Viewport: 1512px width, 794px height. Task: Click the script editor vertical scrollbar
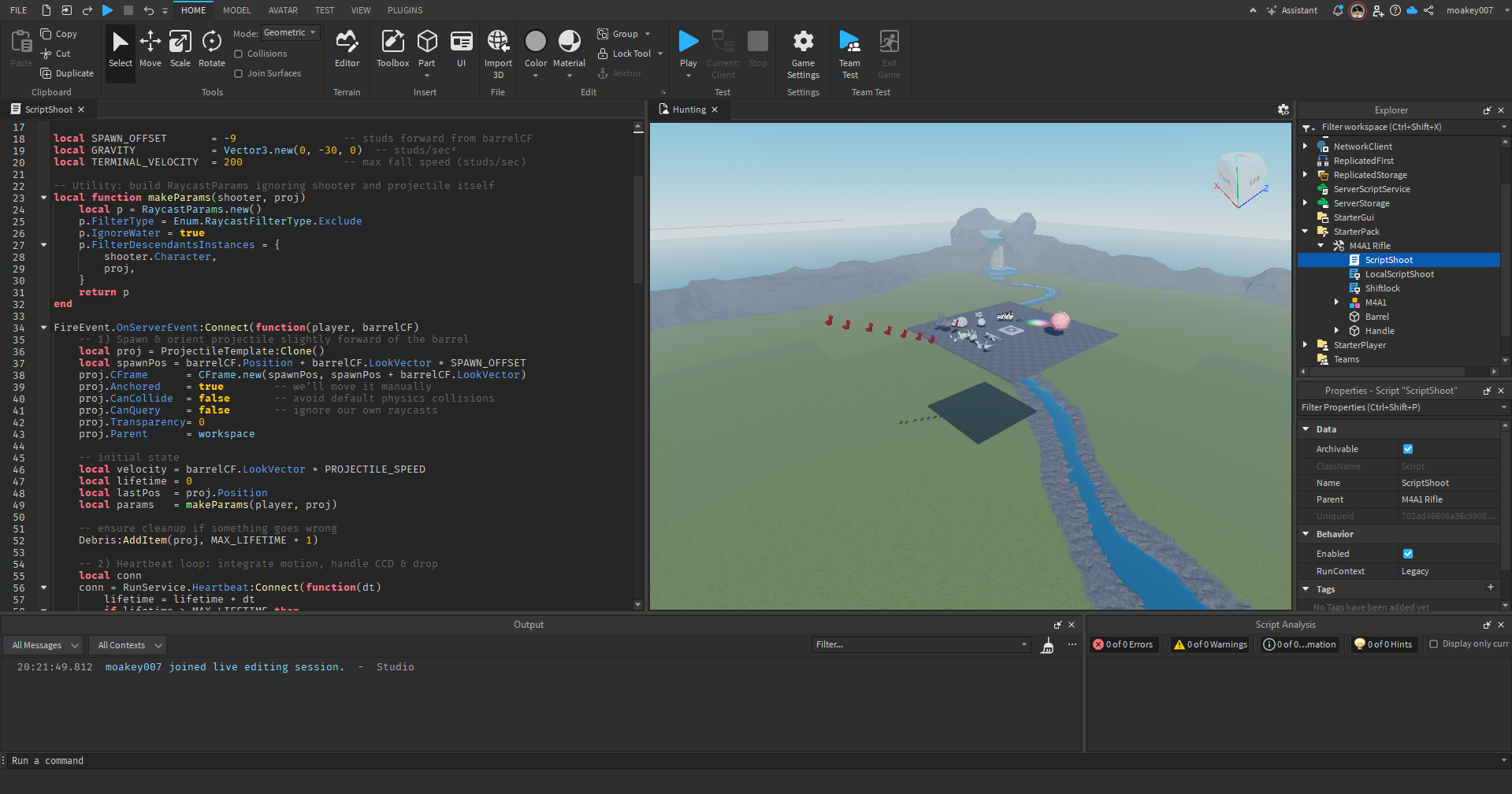[x=638, y=230]
